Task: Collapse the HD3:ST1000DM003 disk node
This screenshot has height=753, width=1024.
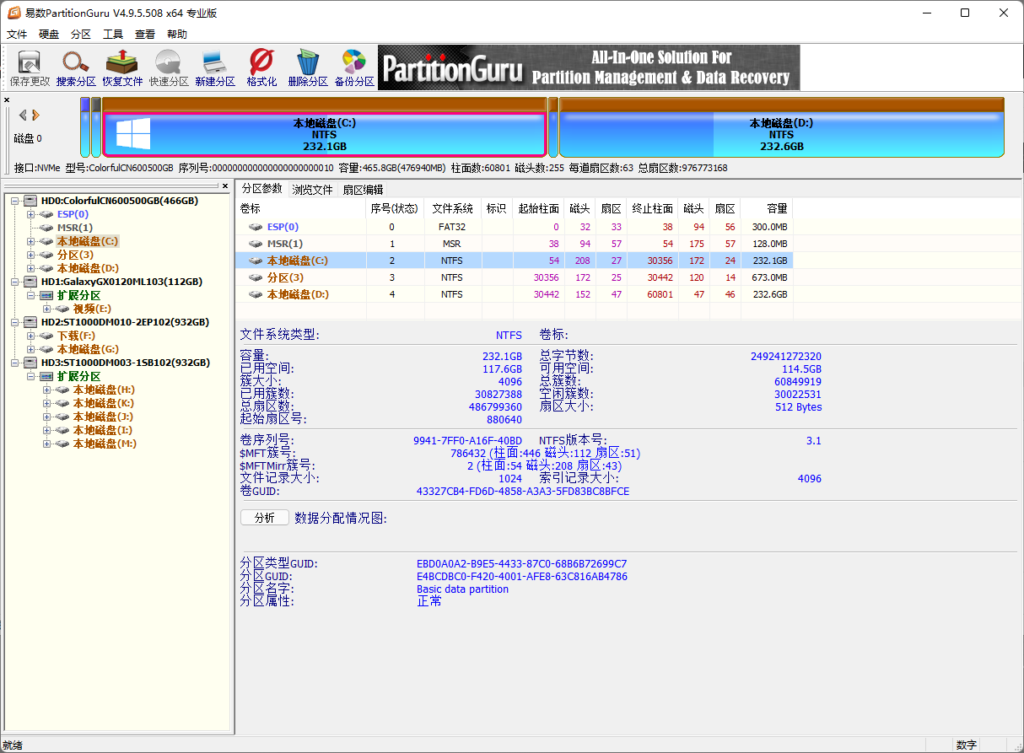Action: point(14,363)
